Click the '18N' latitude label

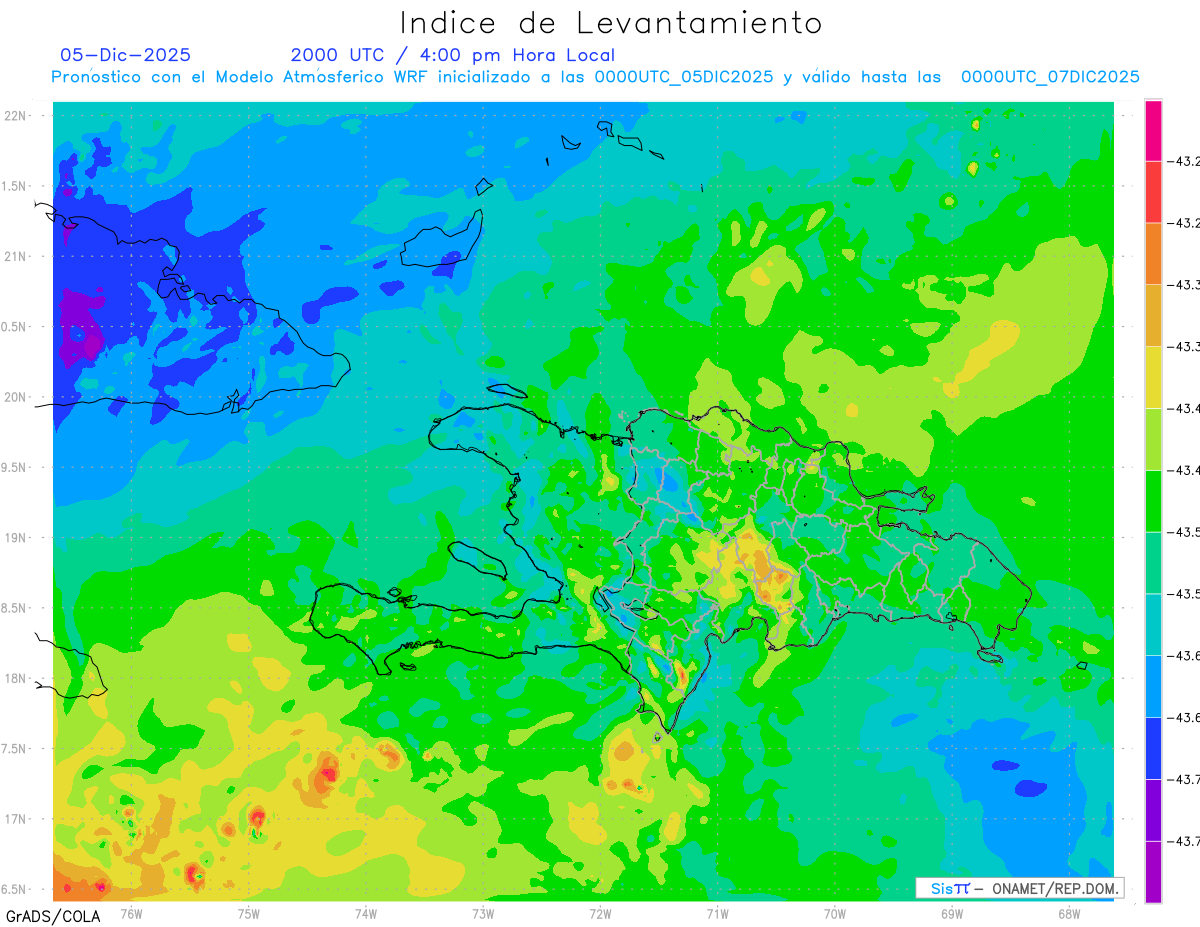(17, 678)
